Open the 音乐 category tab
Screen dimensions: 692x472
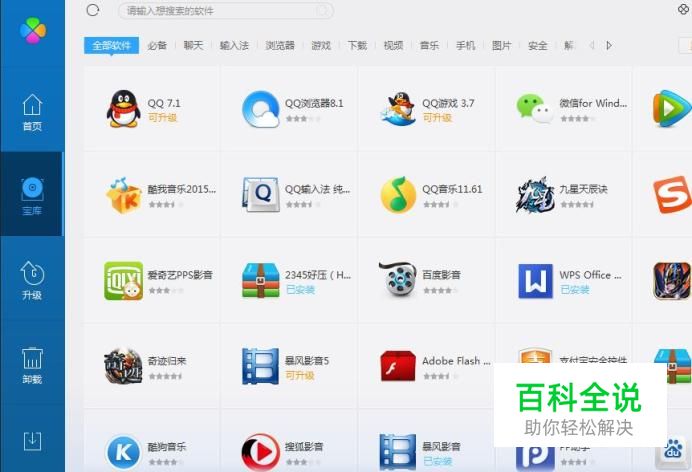point(429,45)
